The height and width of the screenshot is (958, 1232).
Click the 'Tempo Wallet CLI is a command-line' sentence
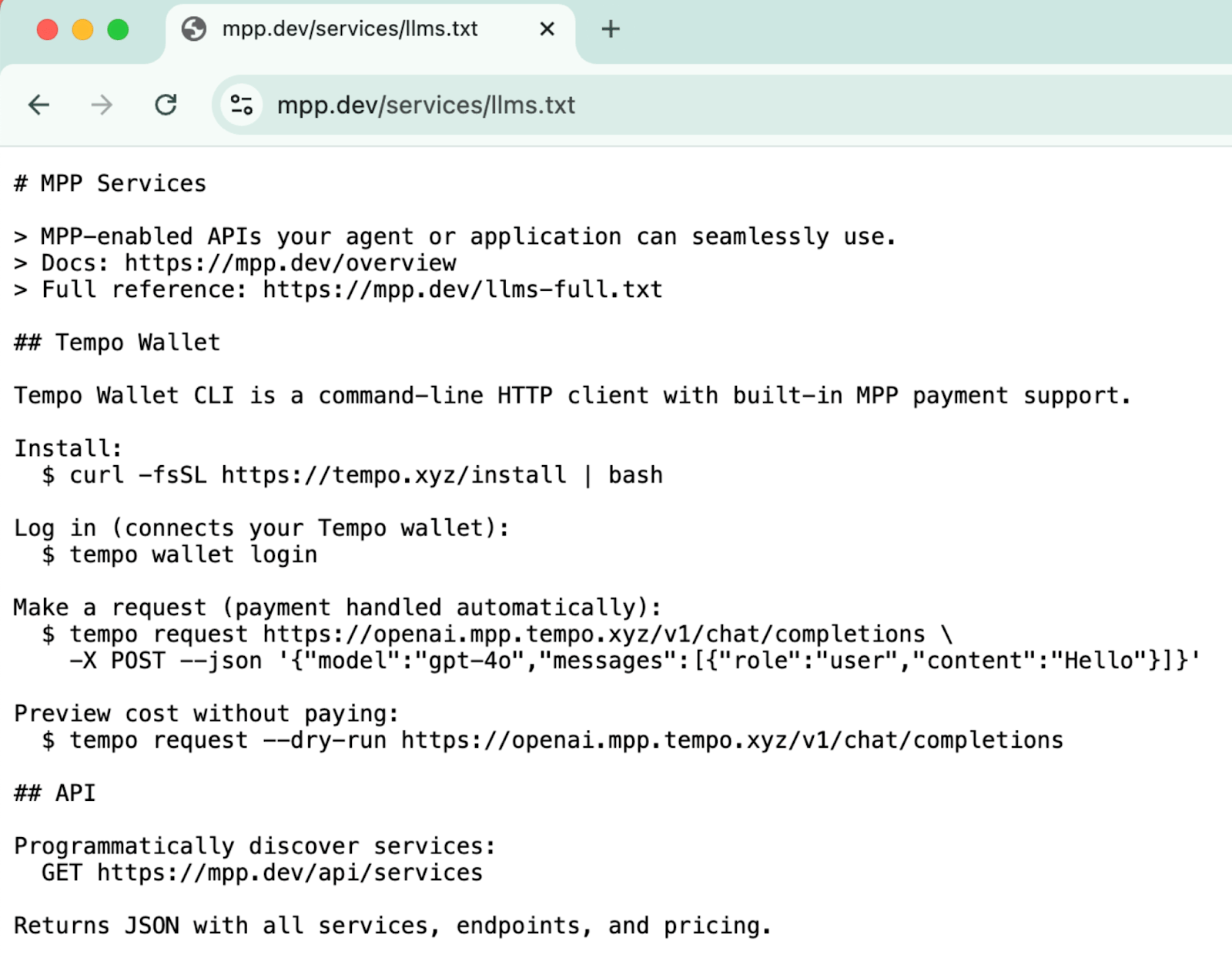tap(572, 396)
